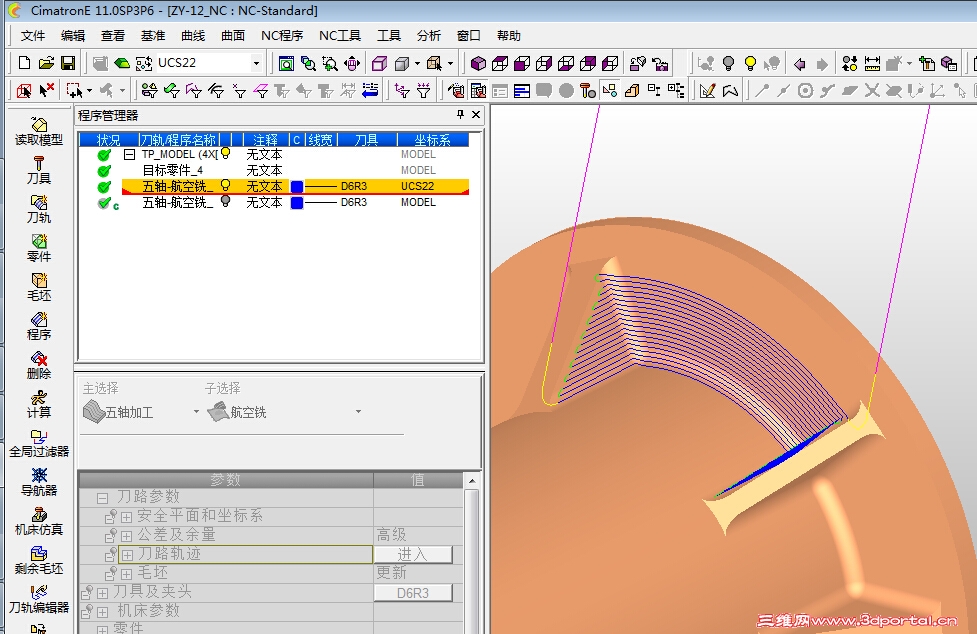Collapse the TP_MODEL tree node
This screenshot has height=634, width=977.
(x=129, y=154)
